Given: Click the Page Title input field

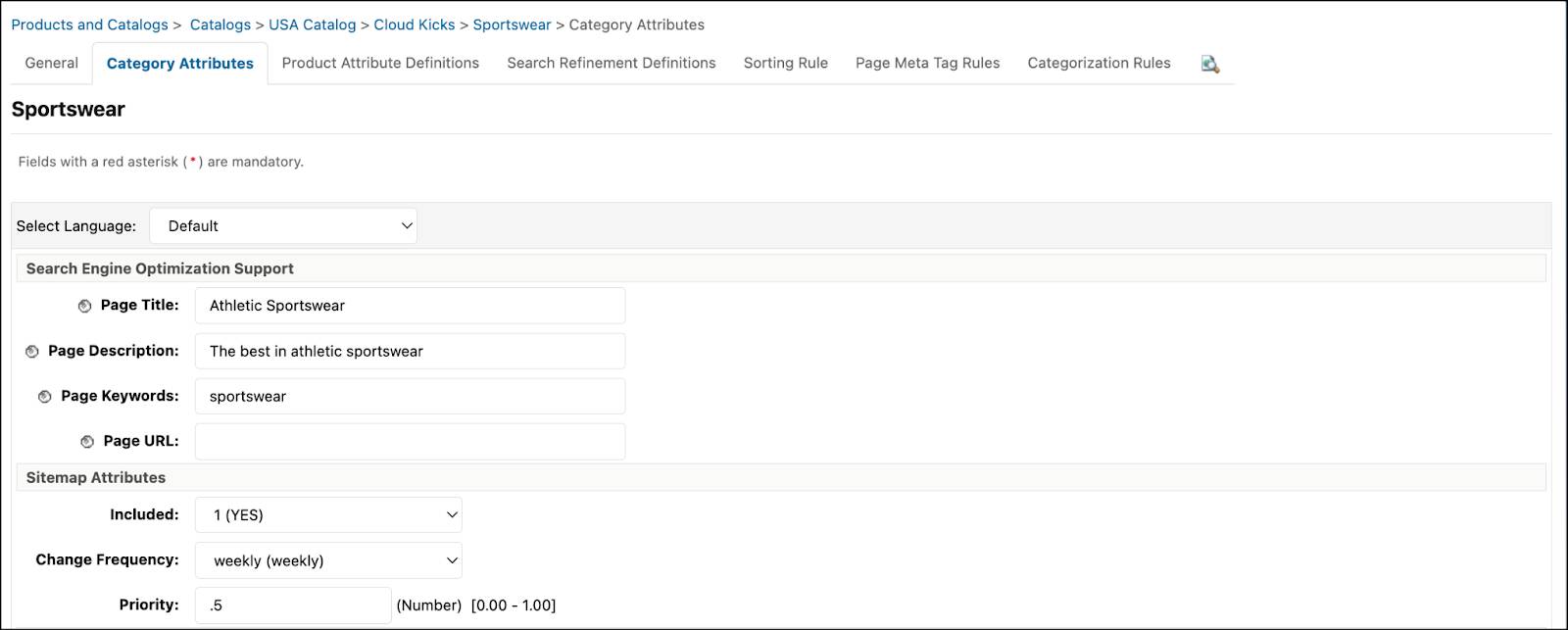Looking at the screenshot, I should [410, 306].
